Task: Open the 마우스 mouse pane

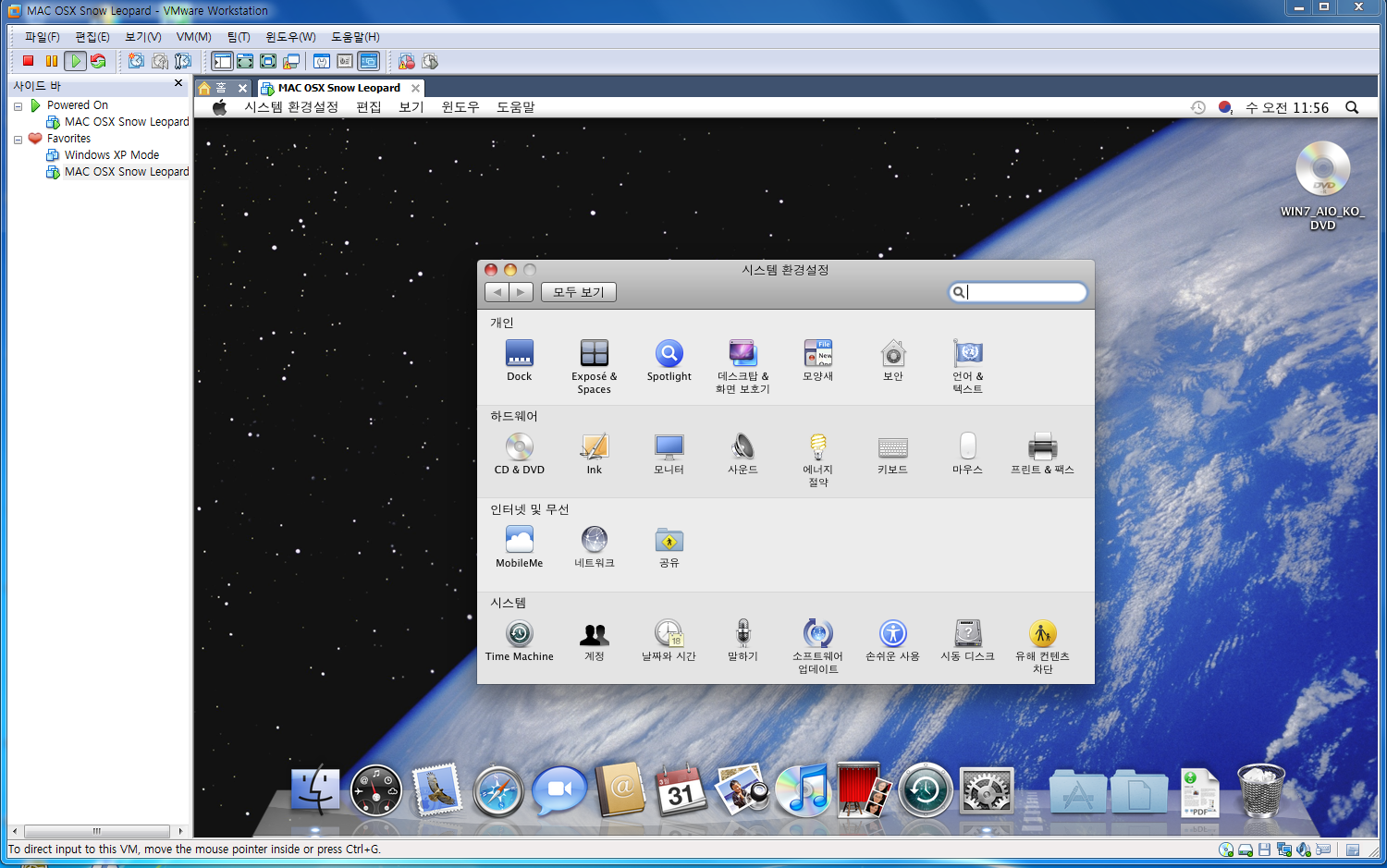Action: [x=967, y=454]
